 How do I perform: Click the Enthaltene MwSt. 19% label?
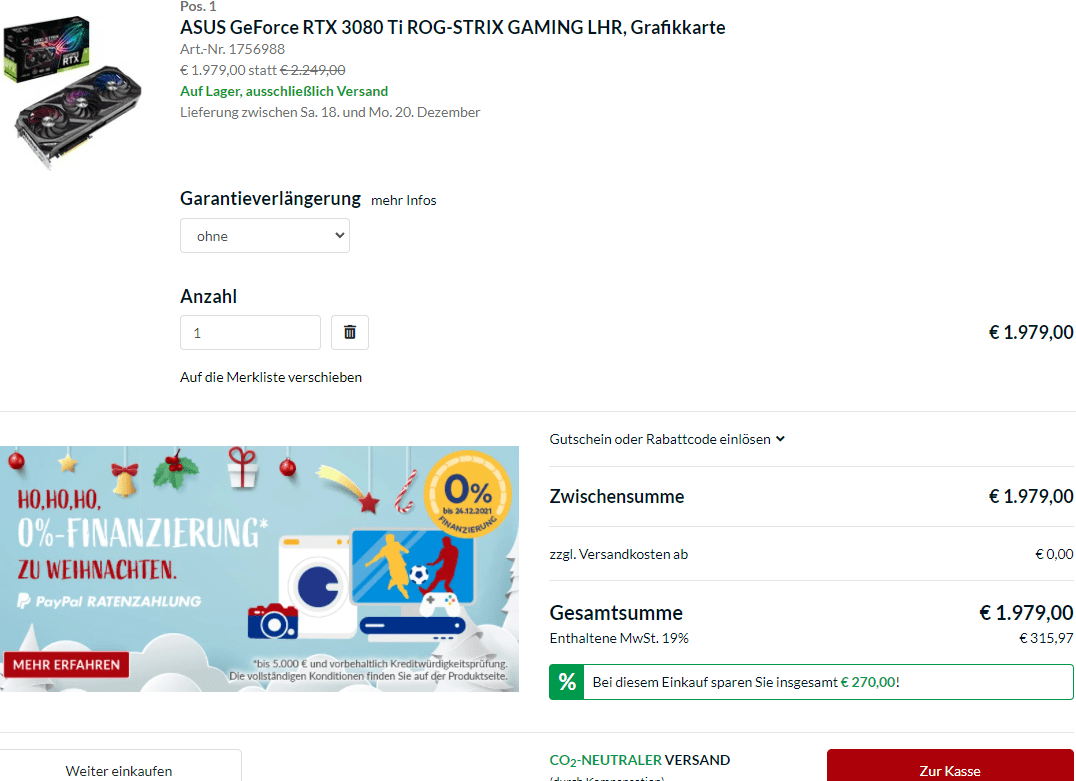pyautogui.click(x=619, y=638)
